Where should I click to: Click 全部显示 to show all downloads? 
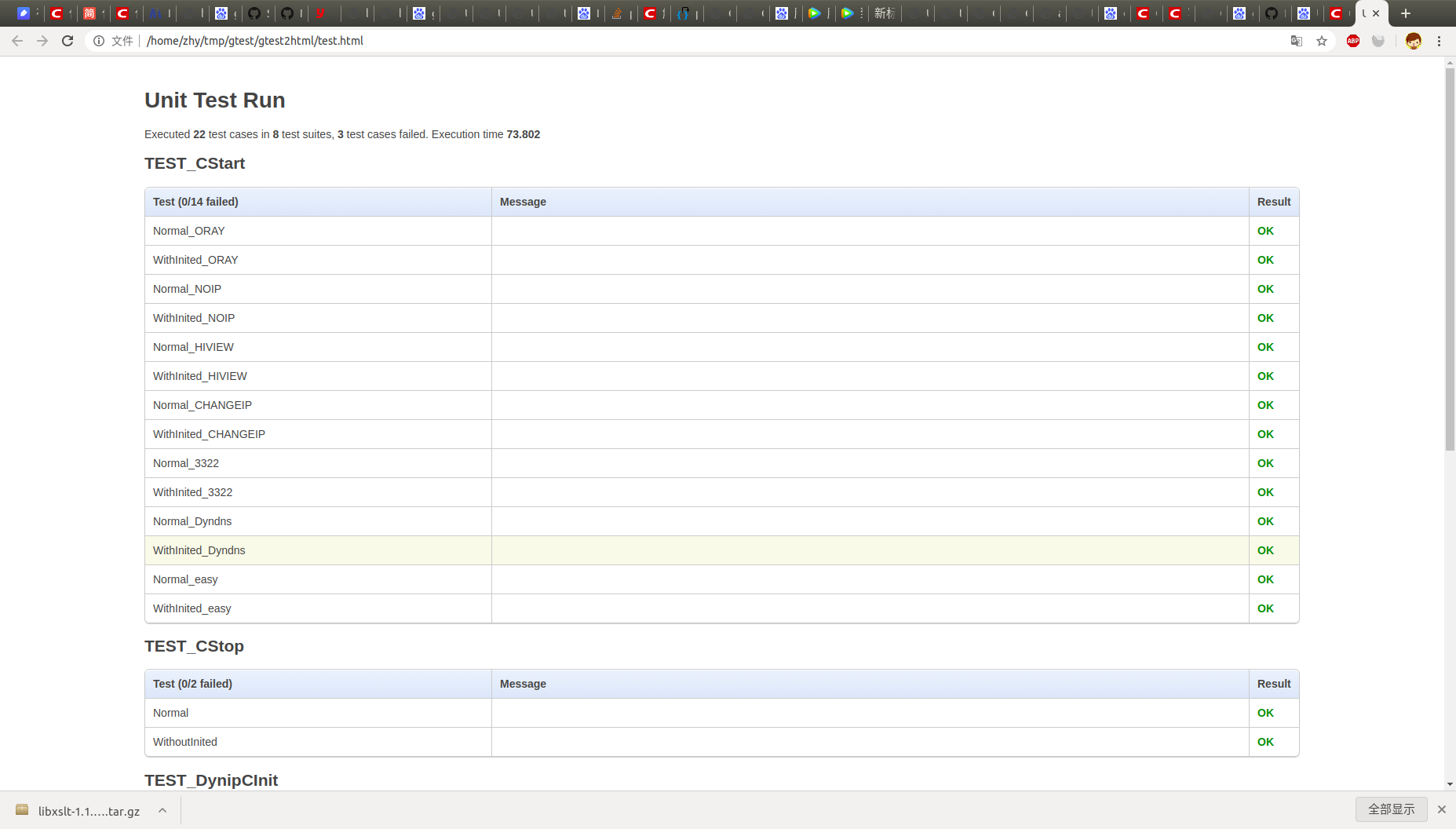tap(1390, 809)
